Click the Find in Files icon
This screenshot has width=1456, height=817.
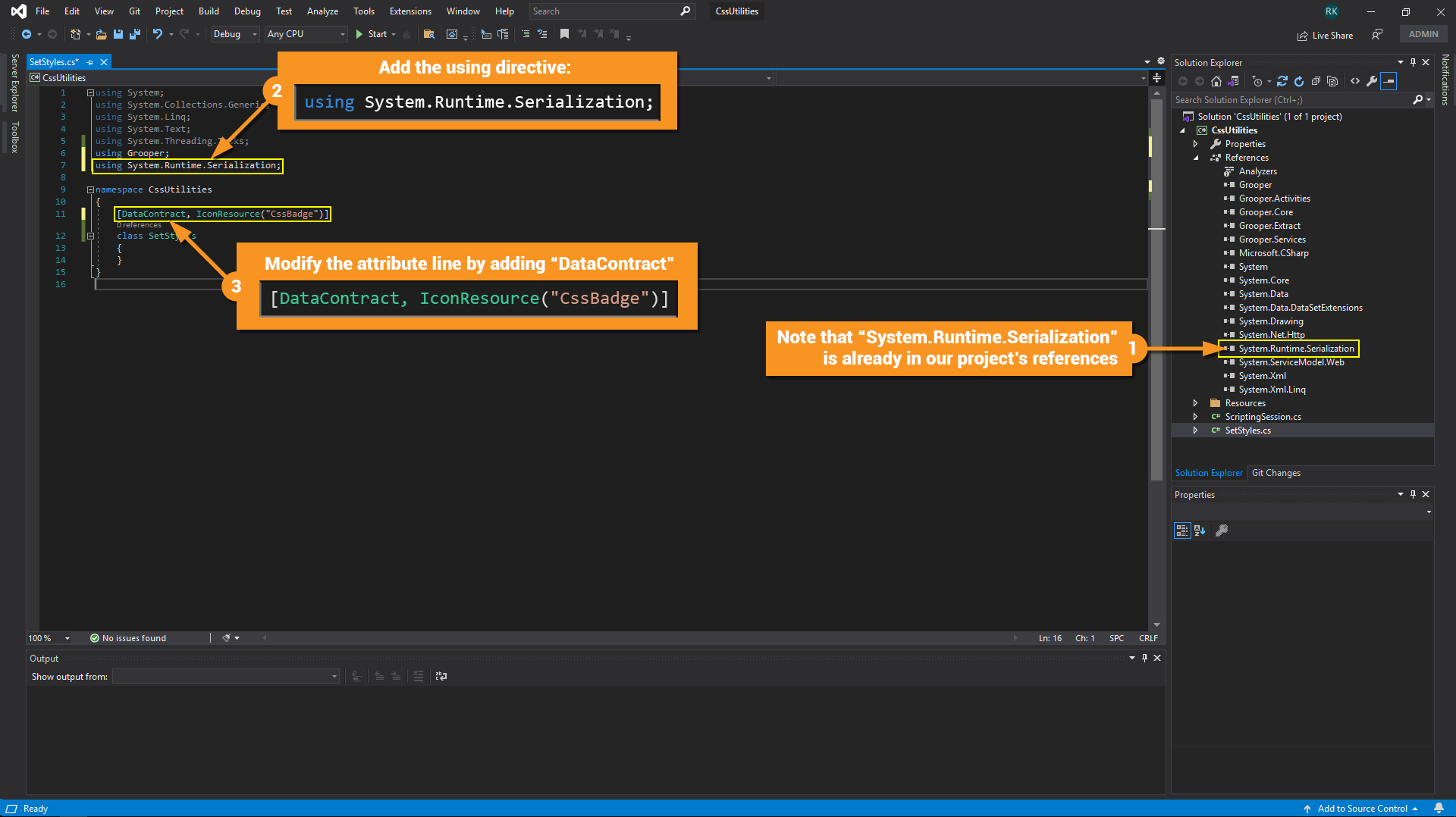click(429, 34)
